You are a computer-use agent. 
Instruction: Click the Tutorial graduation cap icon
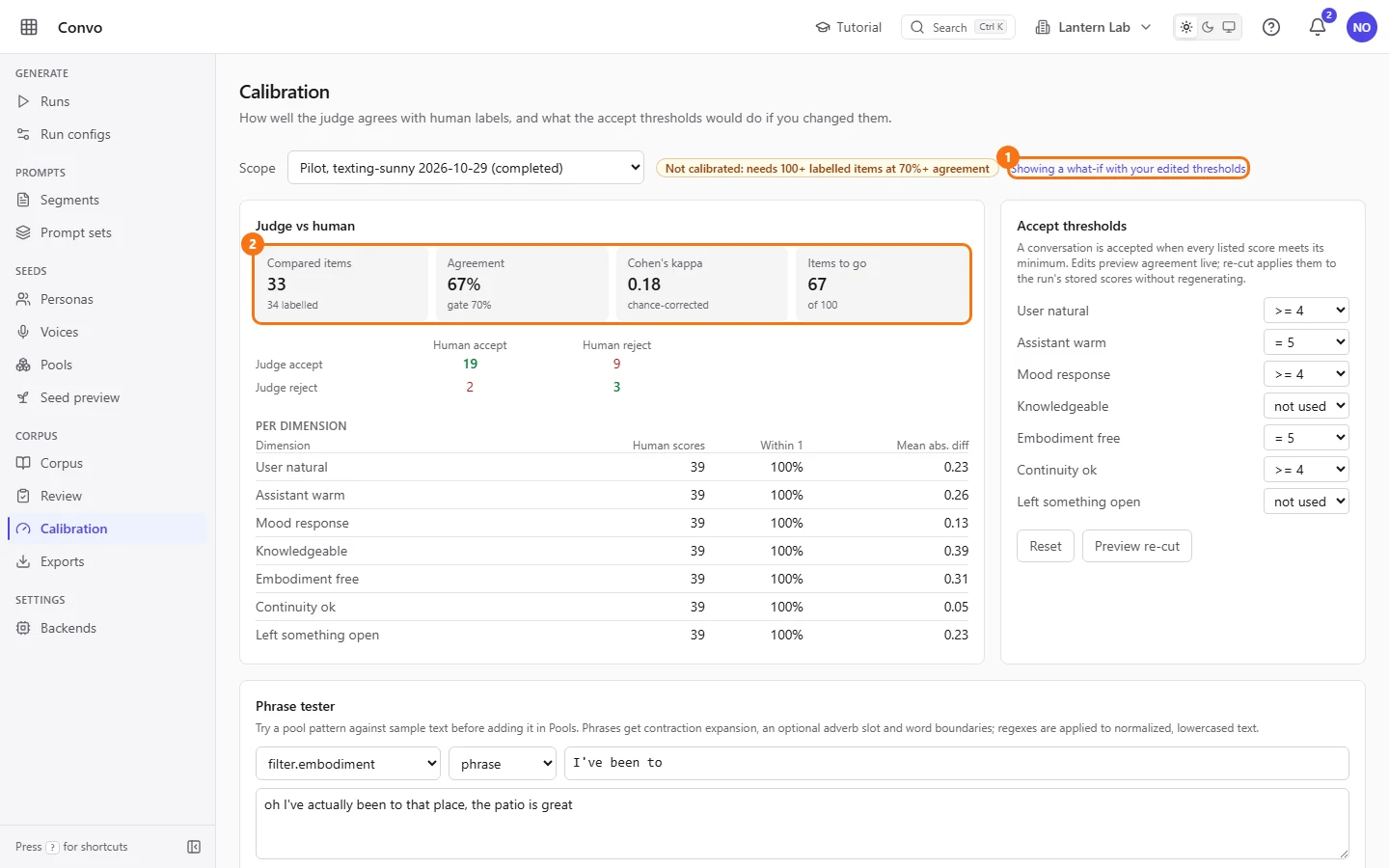pyautogui.click(x=823, y=27)
